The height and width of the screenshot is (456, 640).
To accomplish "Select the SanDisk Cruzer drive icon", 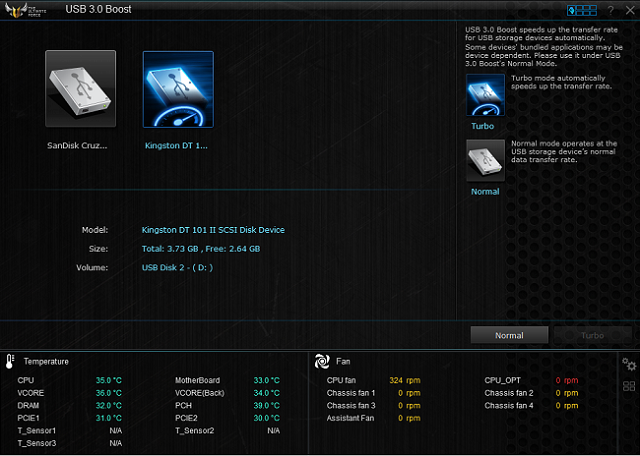I will click(x=80, y=89).
